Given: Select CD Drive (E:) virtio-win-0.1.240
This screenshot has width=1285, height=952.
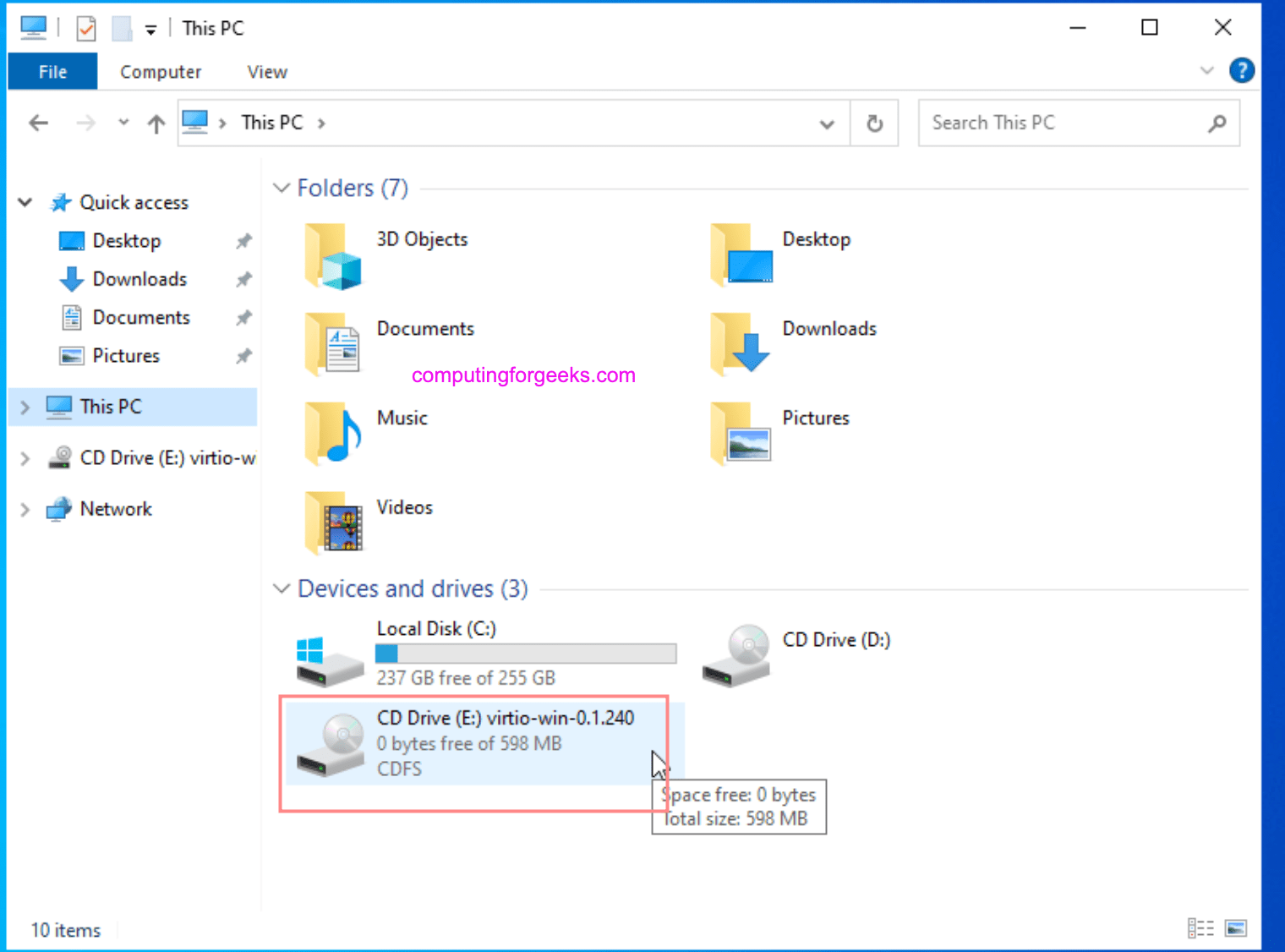Looking at the screenshot, I should click(505, 717).
